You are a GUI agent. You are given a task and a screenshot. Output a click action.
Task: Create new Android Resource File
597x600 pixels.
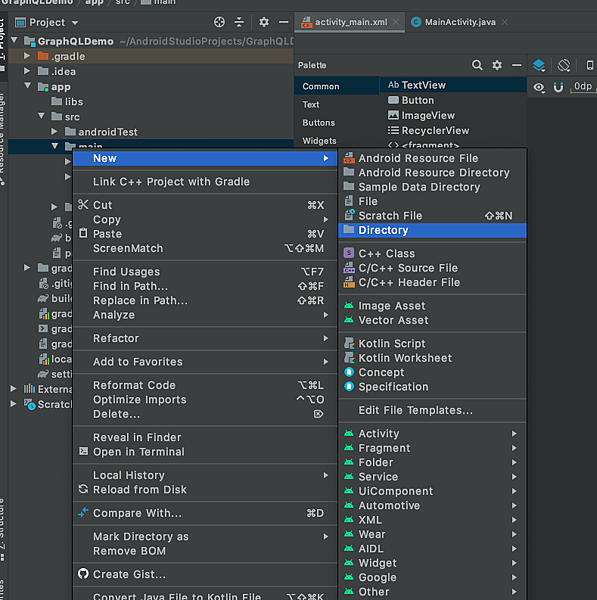click(x=432, y=158)
